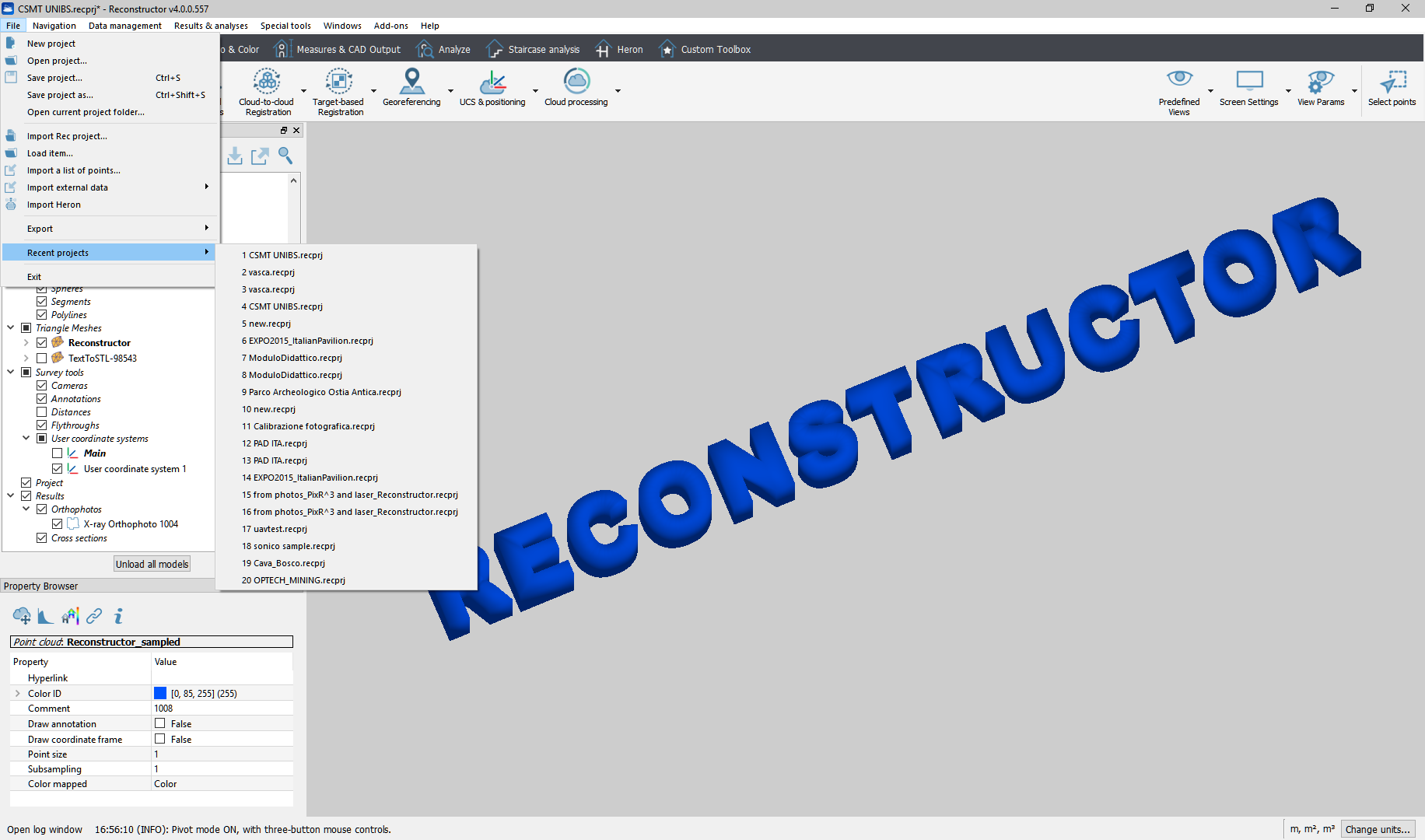
Task: Collapse the Results tree node
Action: [x=11, y=496]
